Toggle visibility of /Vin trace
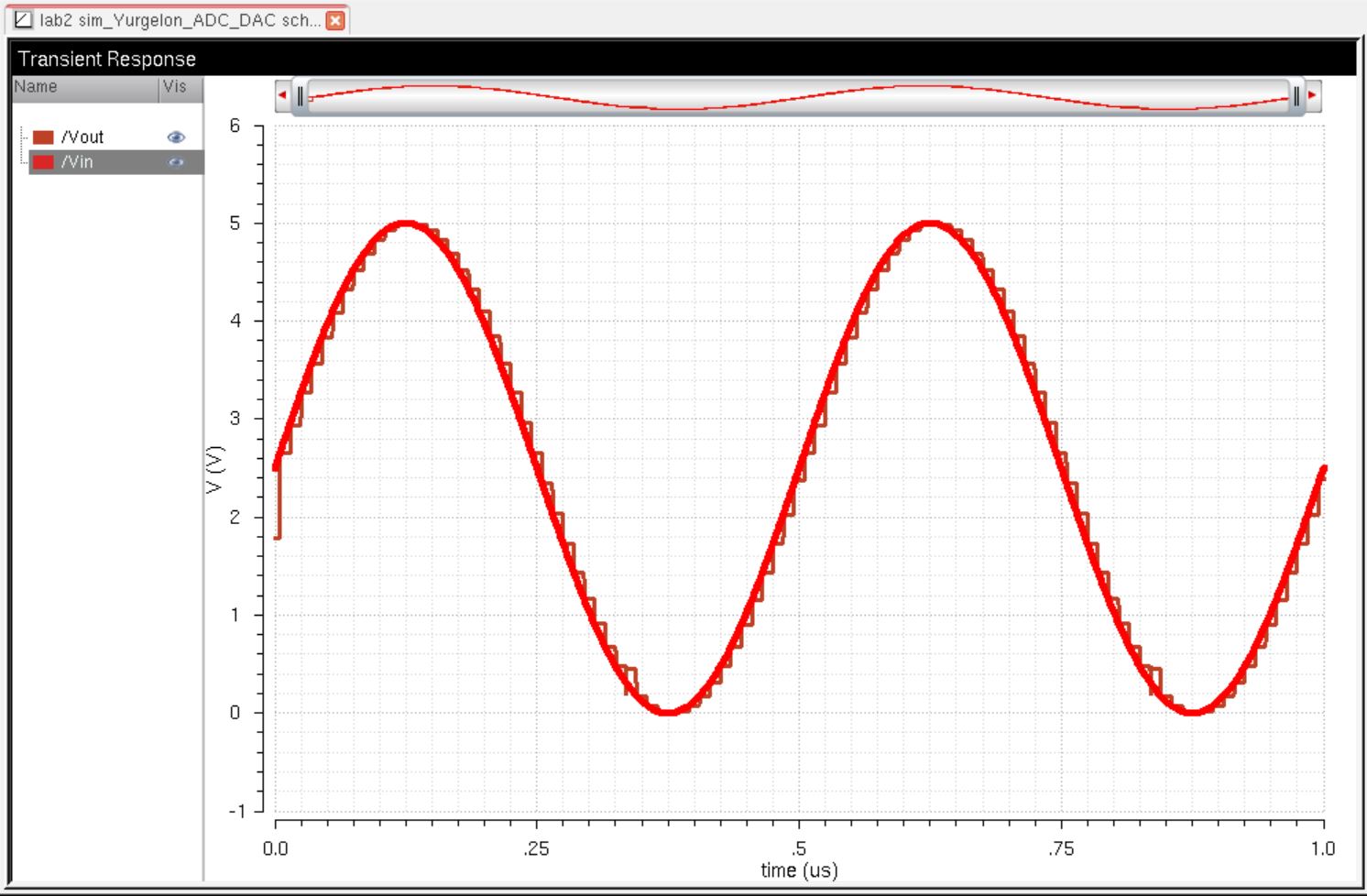 coord(176,162)
